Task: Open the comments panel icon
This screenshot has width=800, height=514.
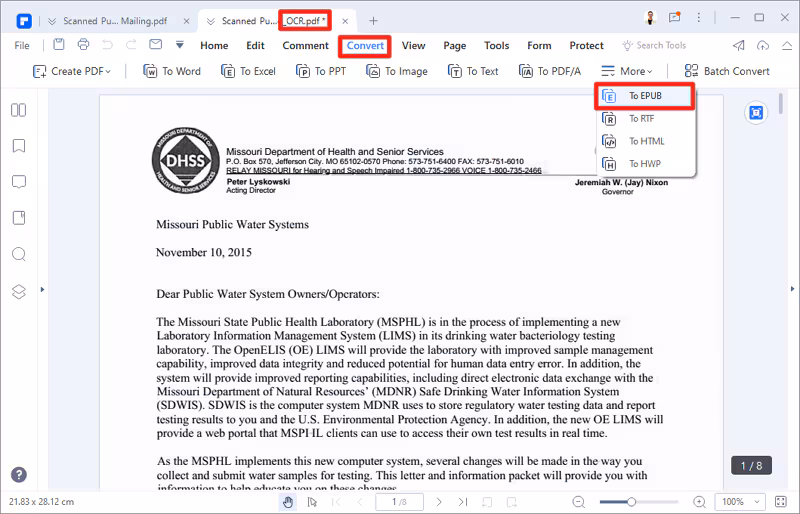Action: [19, 182]
